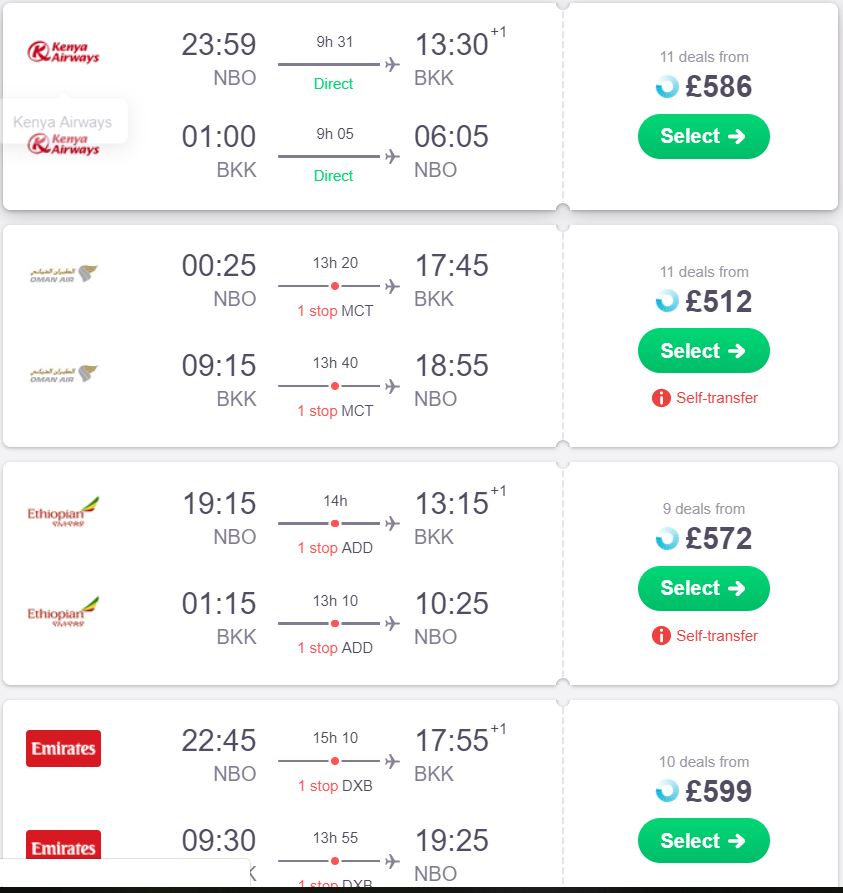Click the Ethiopian return flight logo
The image size is (843, 893).
coord(63,612)
